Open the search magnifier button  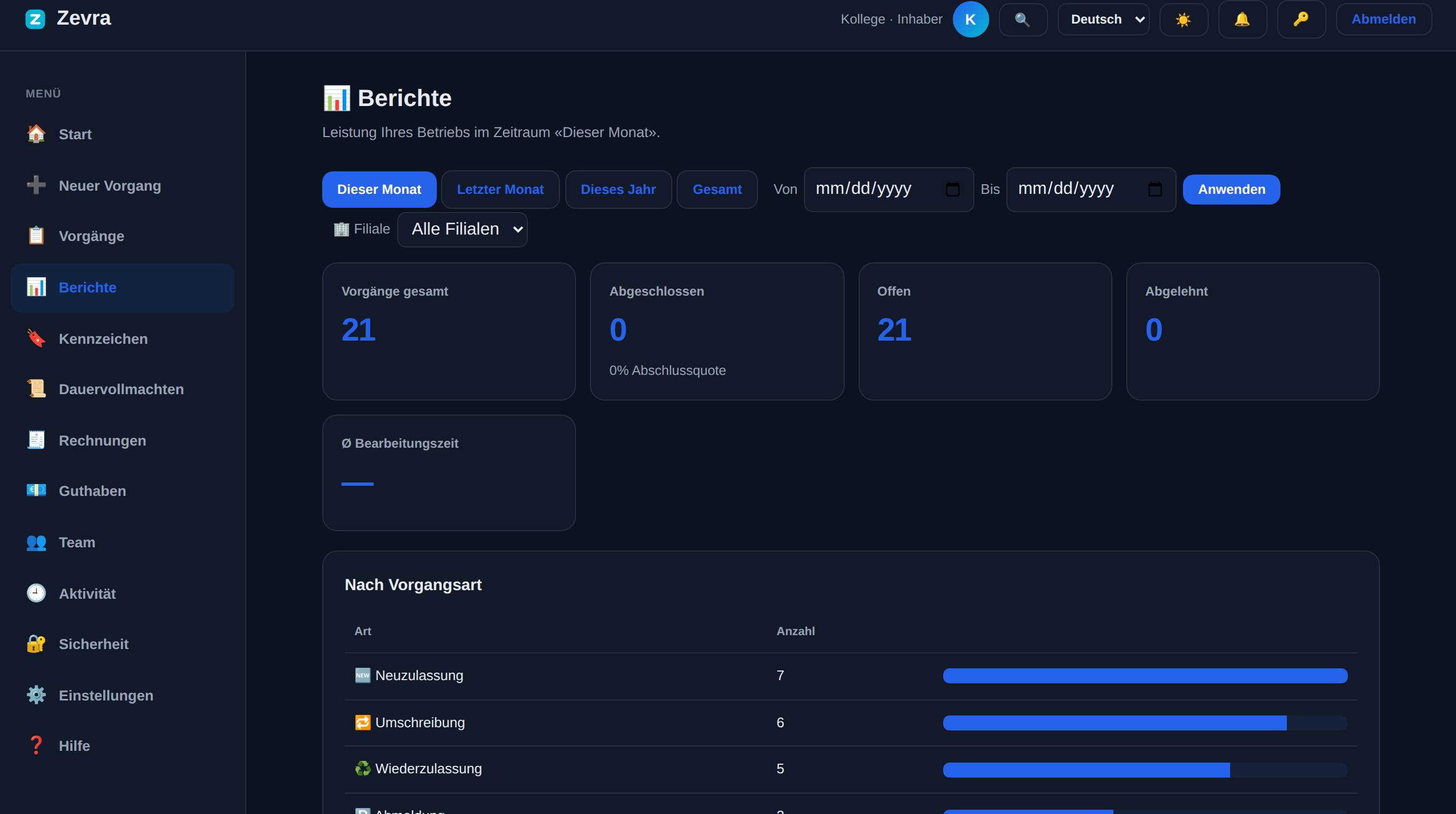1022,20
